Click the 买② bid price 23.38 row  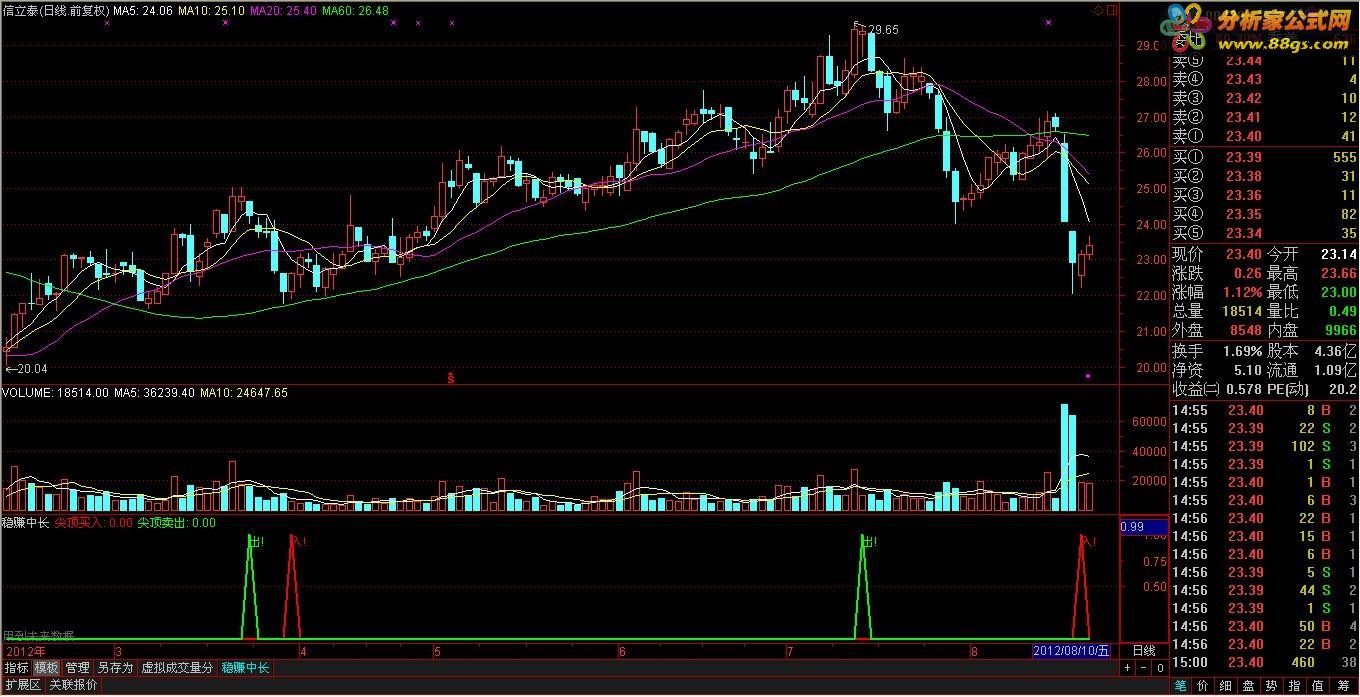point(1264,176)
